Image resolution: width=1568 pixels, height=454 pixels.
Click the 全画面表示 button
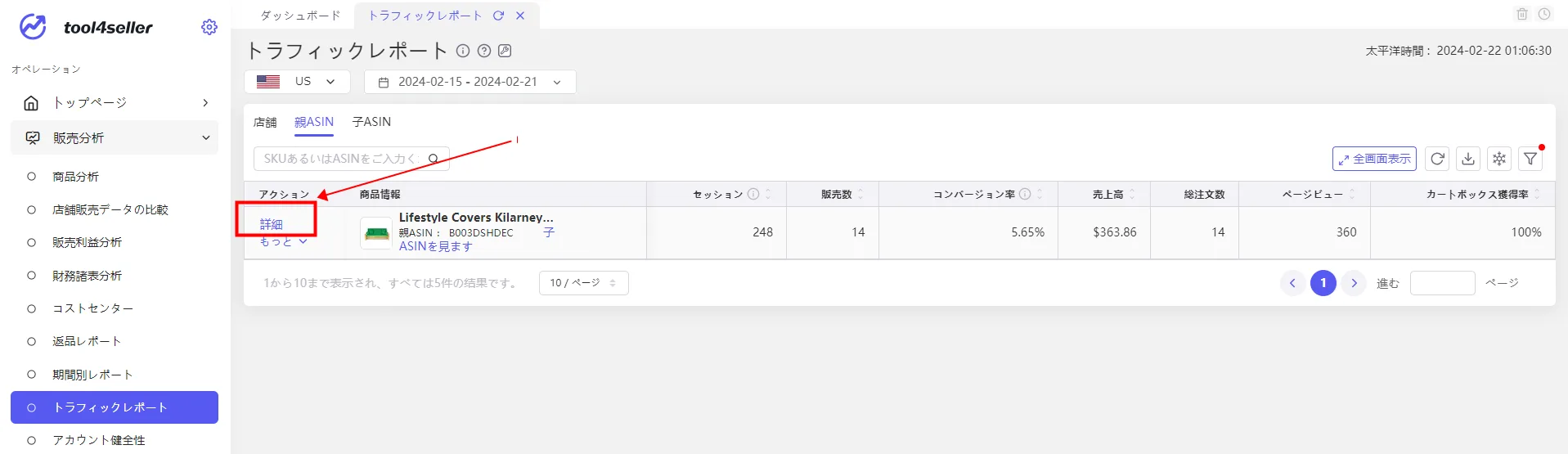coord(1374,159)
